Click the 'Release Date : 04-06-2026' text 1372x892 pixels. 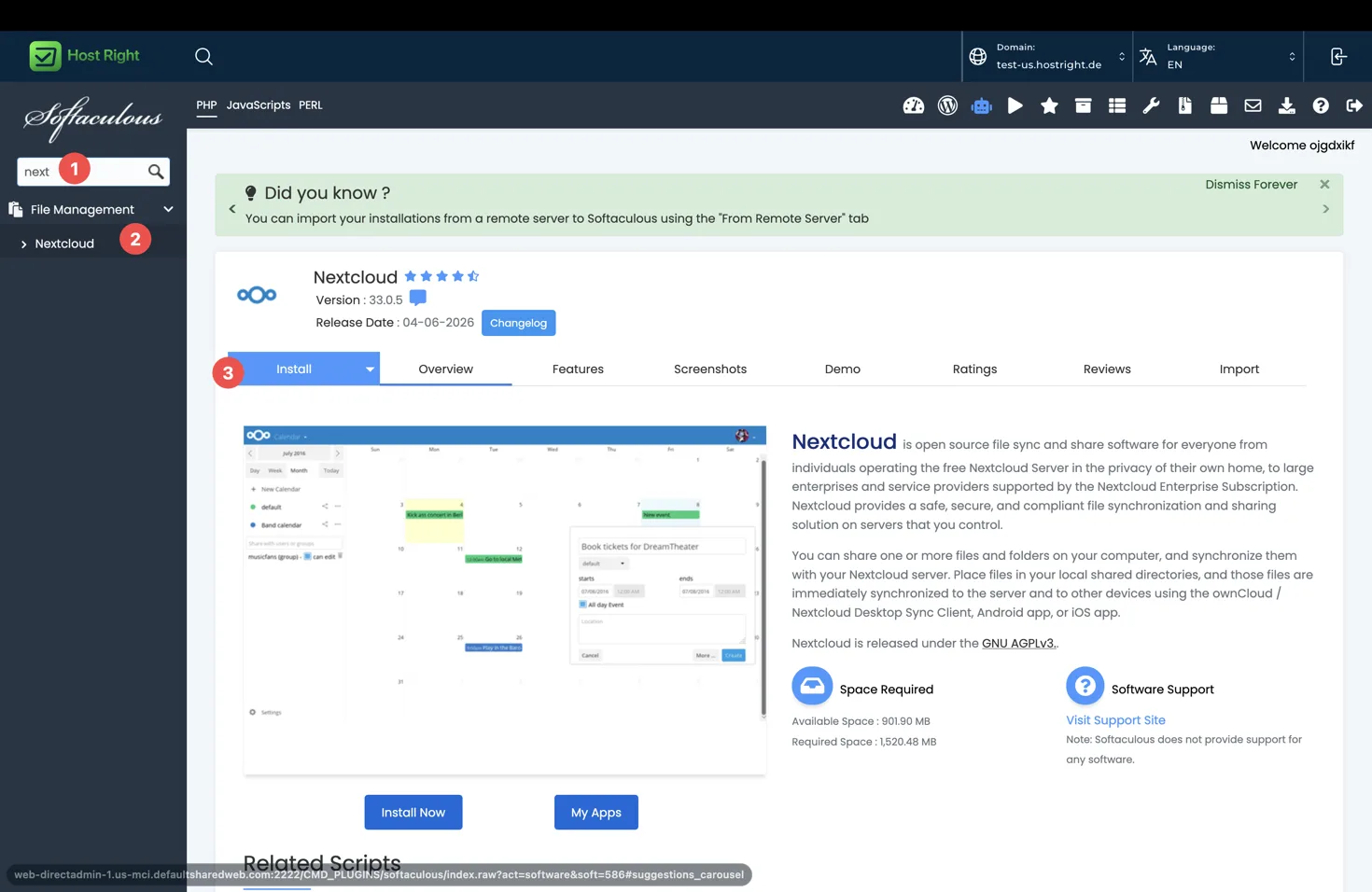395,323
